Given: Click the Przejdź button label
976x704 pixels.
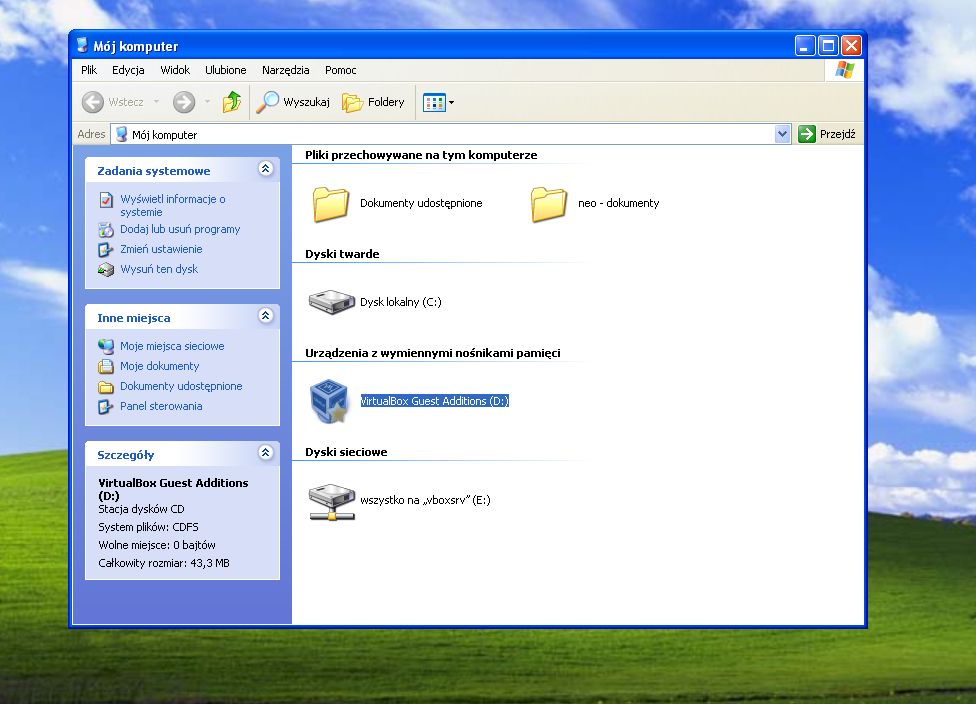Looking at the screenshot, I should coord(838,134).
